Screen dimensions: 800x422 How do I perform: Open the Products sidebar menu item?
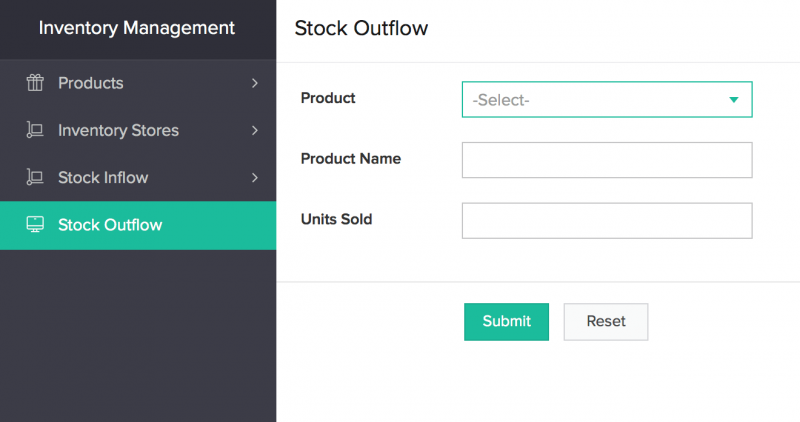pos(91,83)
